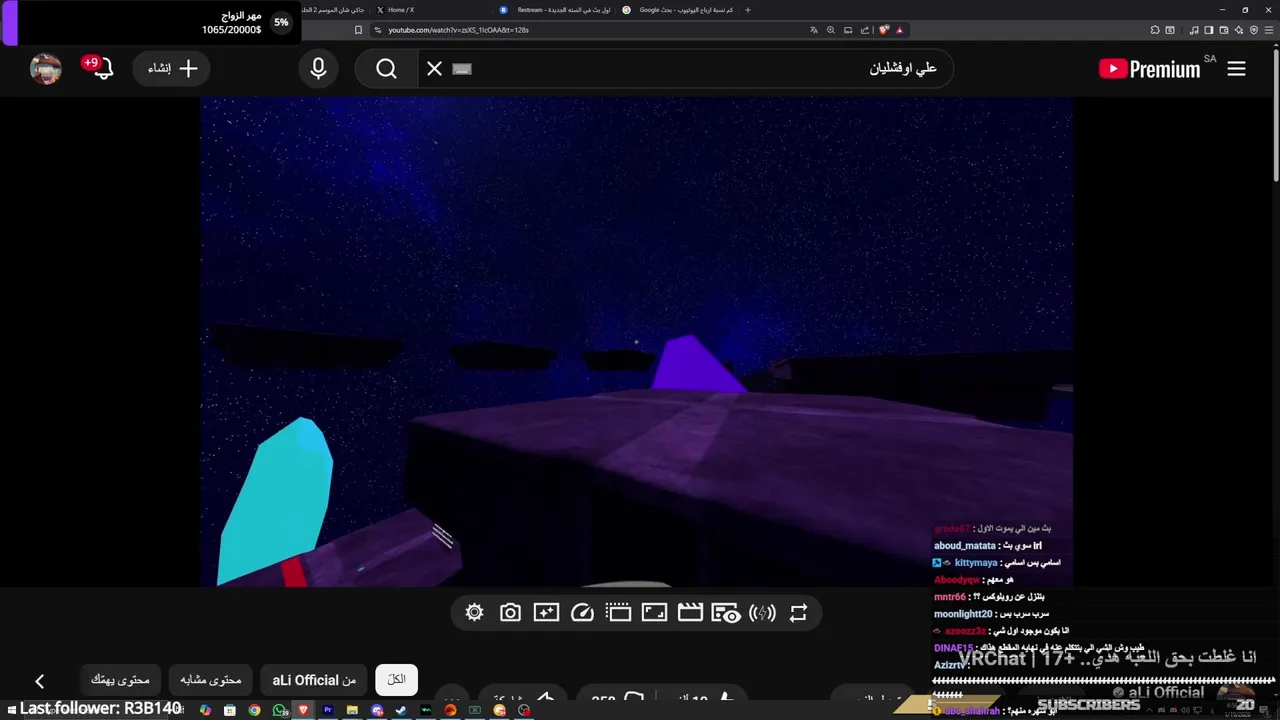Open Premiere Pro from the taskbar
This screenshot has width=1280, height=720.
pos(328,710)
